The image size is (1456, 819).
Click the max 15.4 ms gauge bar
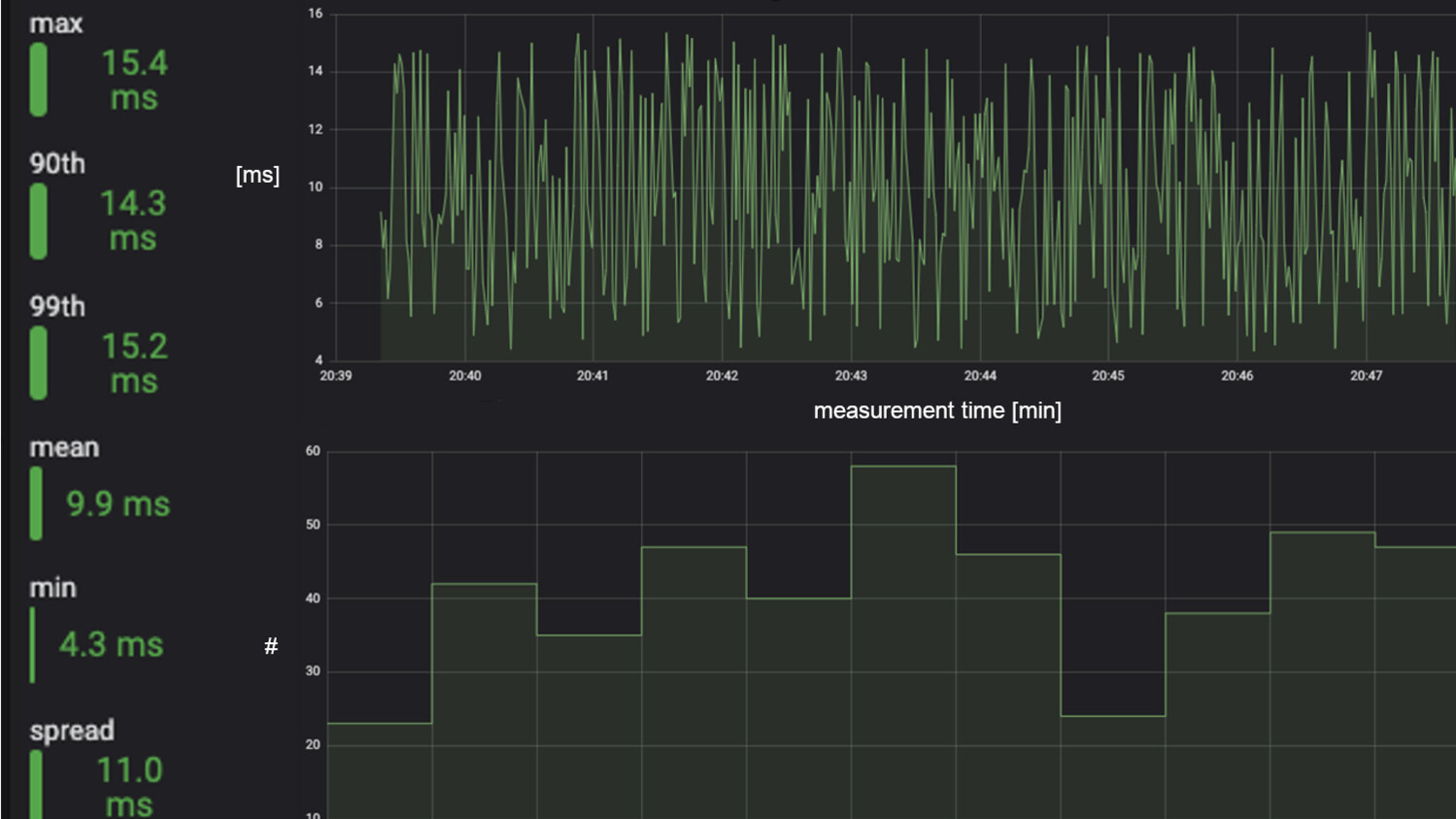40,80
